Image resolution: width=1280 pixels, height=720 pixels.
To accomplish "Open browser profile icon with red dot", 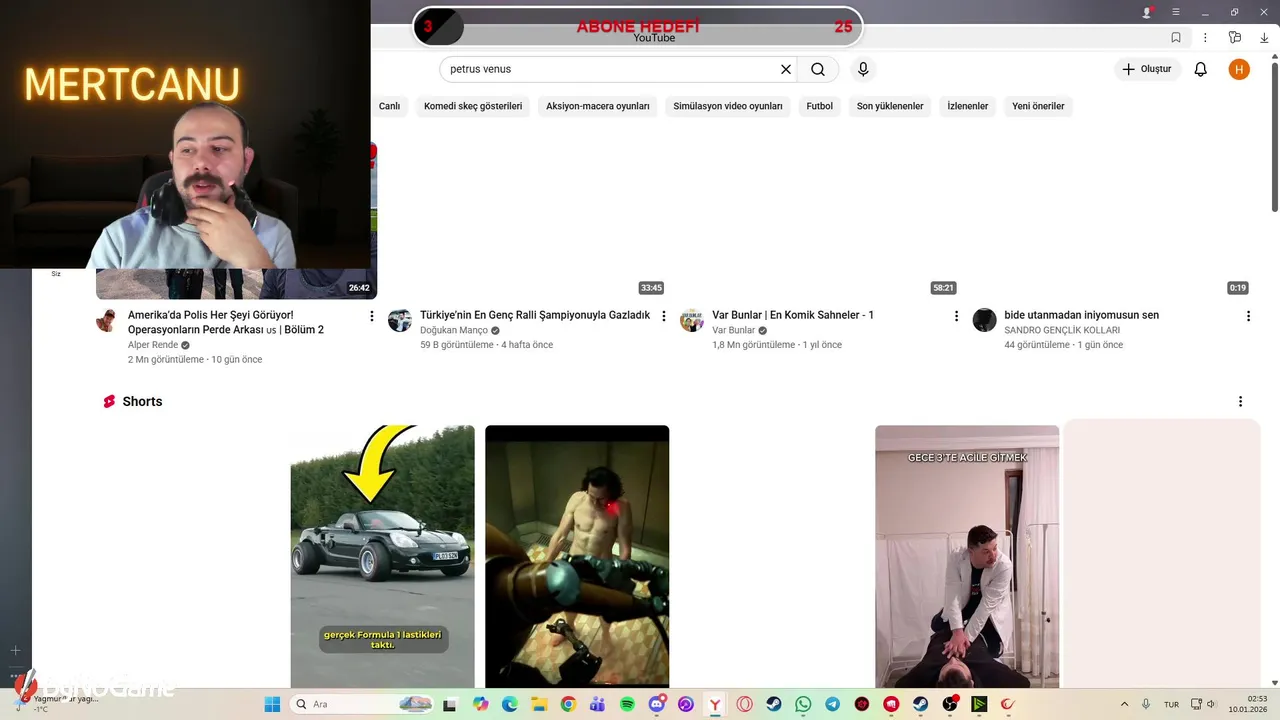I will pos(1147,12).
